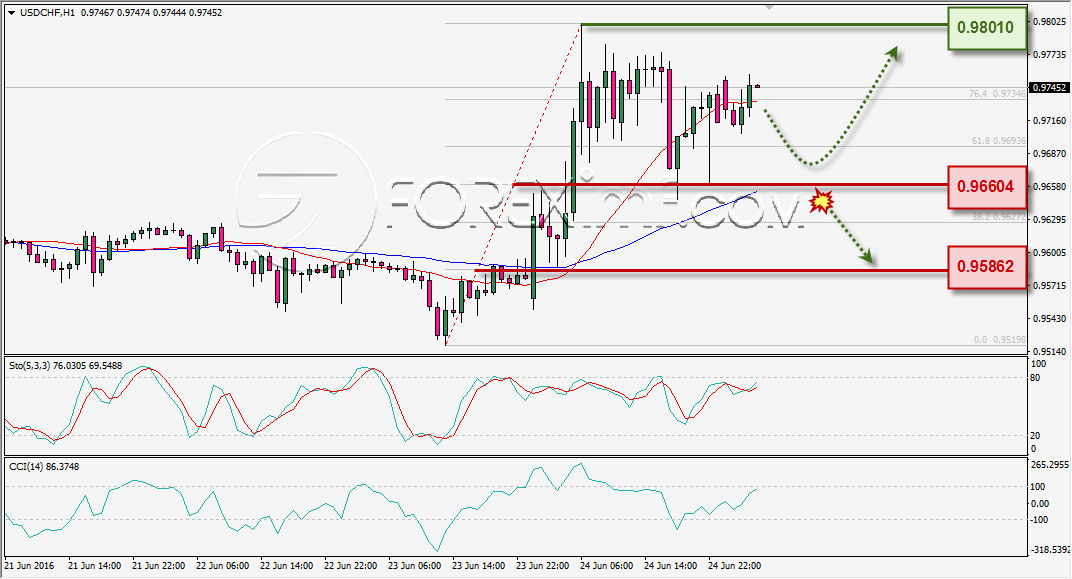Select the CCI(14) 86.3748 indicator label
The height and width of the screenshot is (579, 1072).
[x=44, y=467]
